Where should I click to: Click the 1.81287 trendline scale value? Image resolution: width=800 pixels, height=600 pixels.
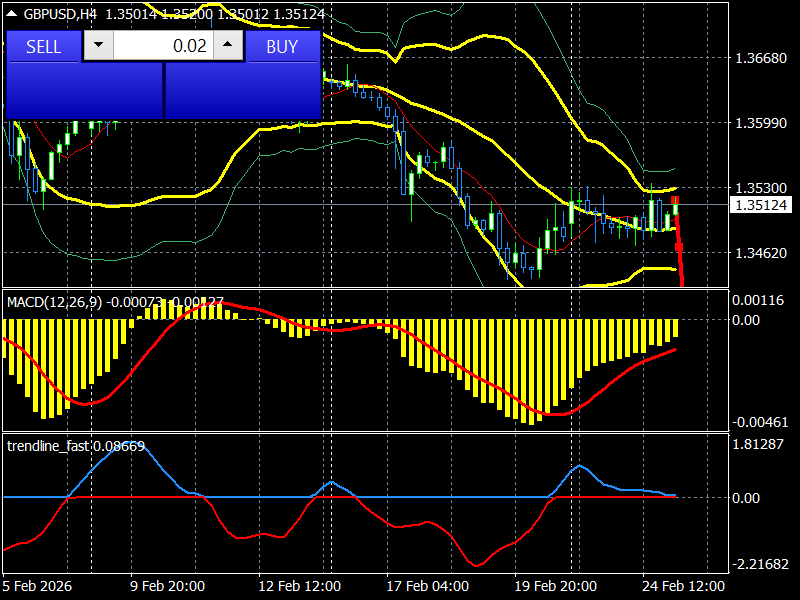(x=758, y=444)
